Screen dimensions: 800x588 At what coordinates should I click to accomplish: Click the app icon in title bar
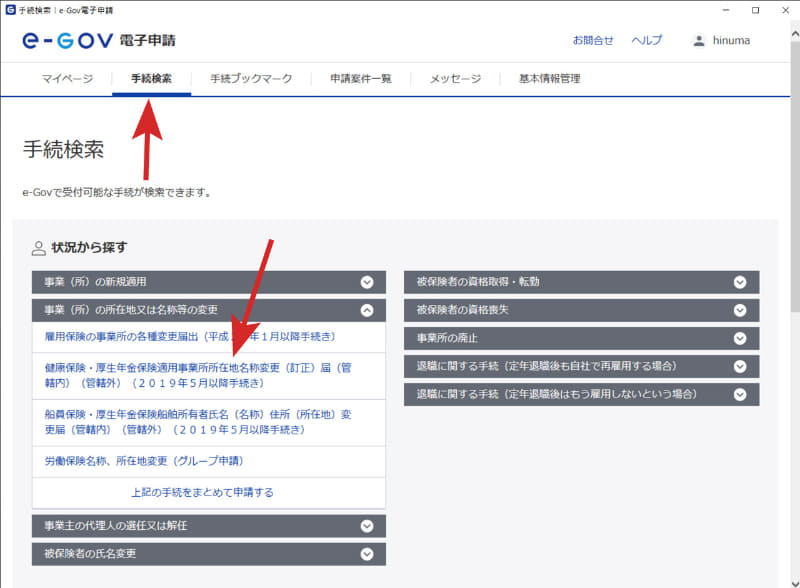pyautogui.click(x=10, y=10)
